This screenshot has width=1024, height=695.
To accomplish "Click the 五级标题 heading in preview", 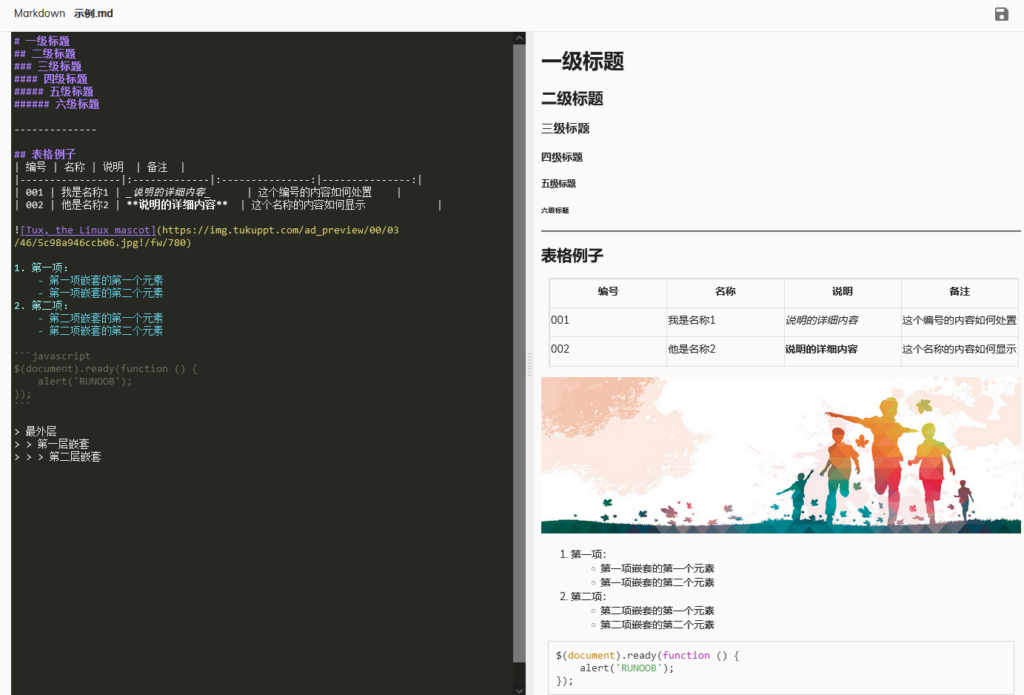I will (x=558, y=184).
